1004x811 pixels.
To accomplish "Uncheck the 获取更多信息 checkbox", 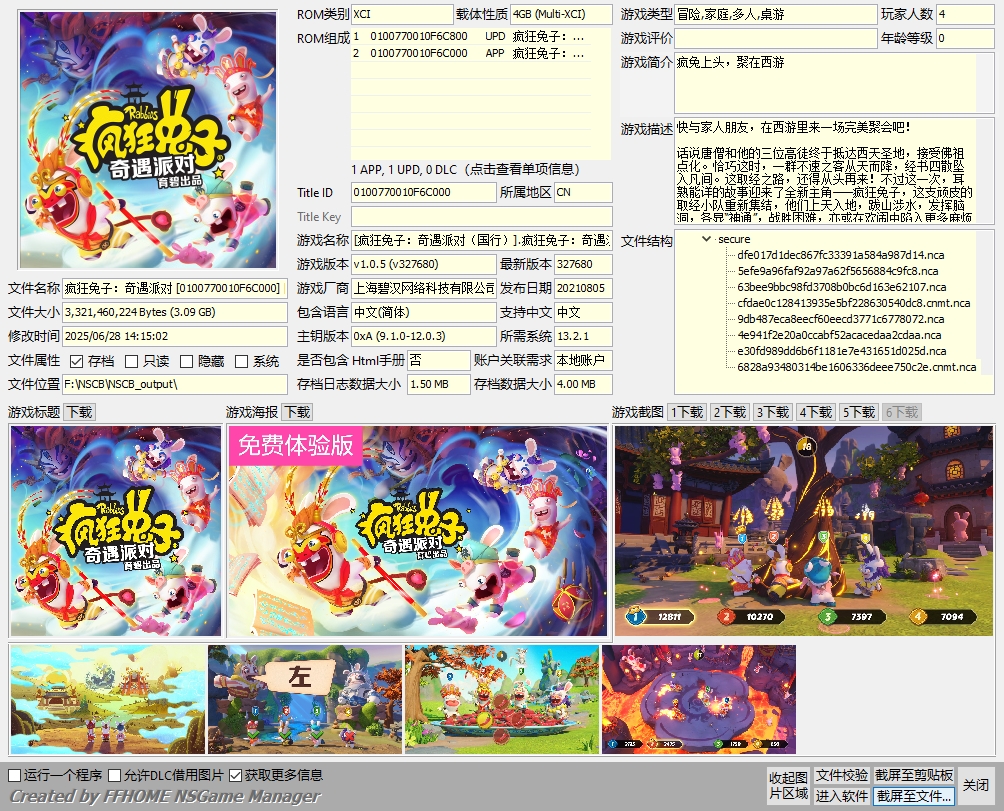I will tap(236, 775).
